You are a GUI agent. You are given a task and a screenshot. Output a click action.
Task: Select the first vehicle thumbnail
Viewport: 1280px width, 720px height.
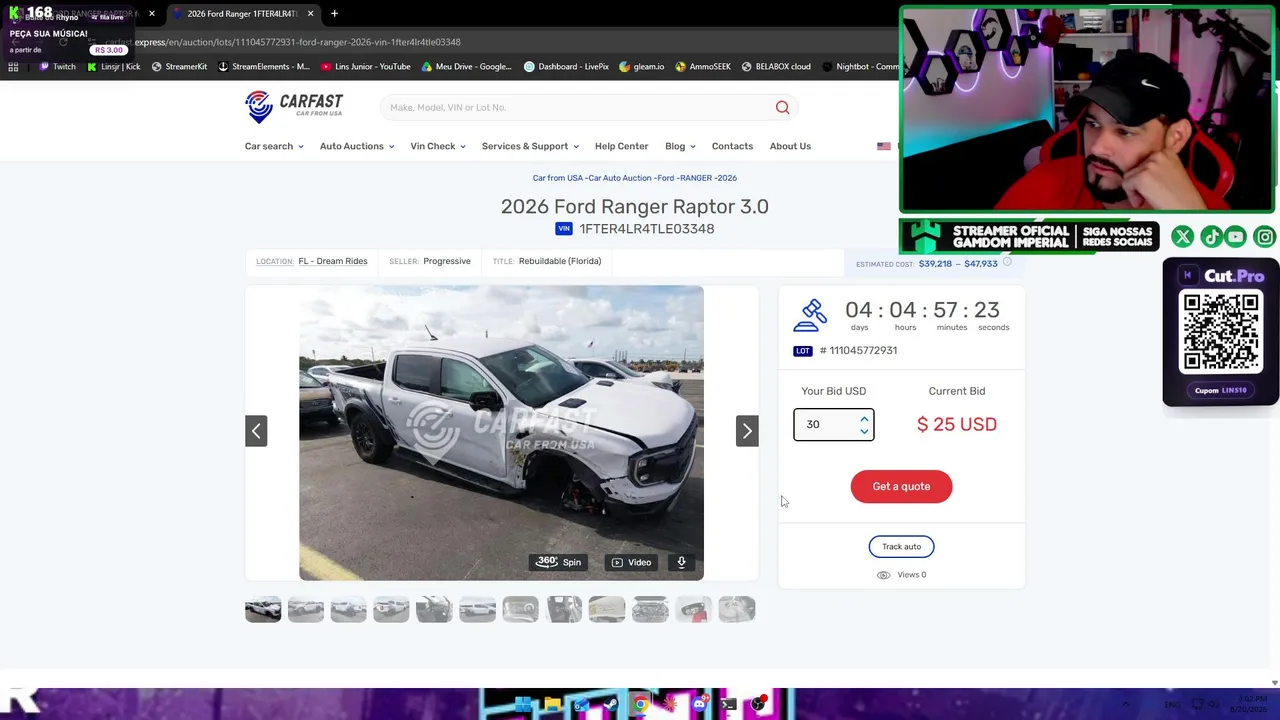tap(263, 609)
